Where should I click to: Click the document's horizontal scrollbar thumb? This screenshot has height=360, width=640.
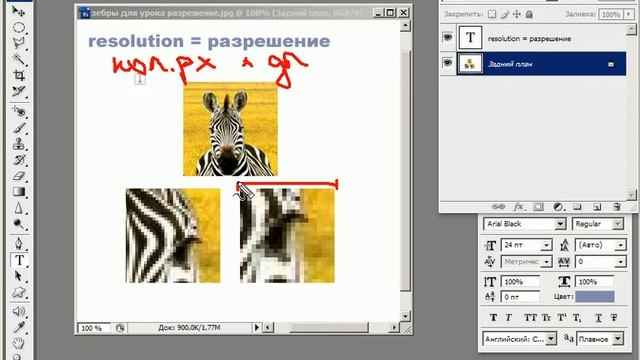coord(329,327)
